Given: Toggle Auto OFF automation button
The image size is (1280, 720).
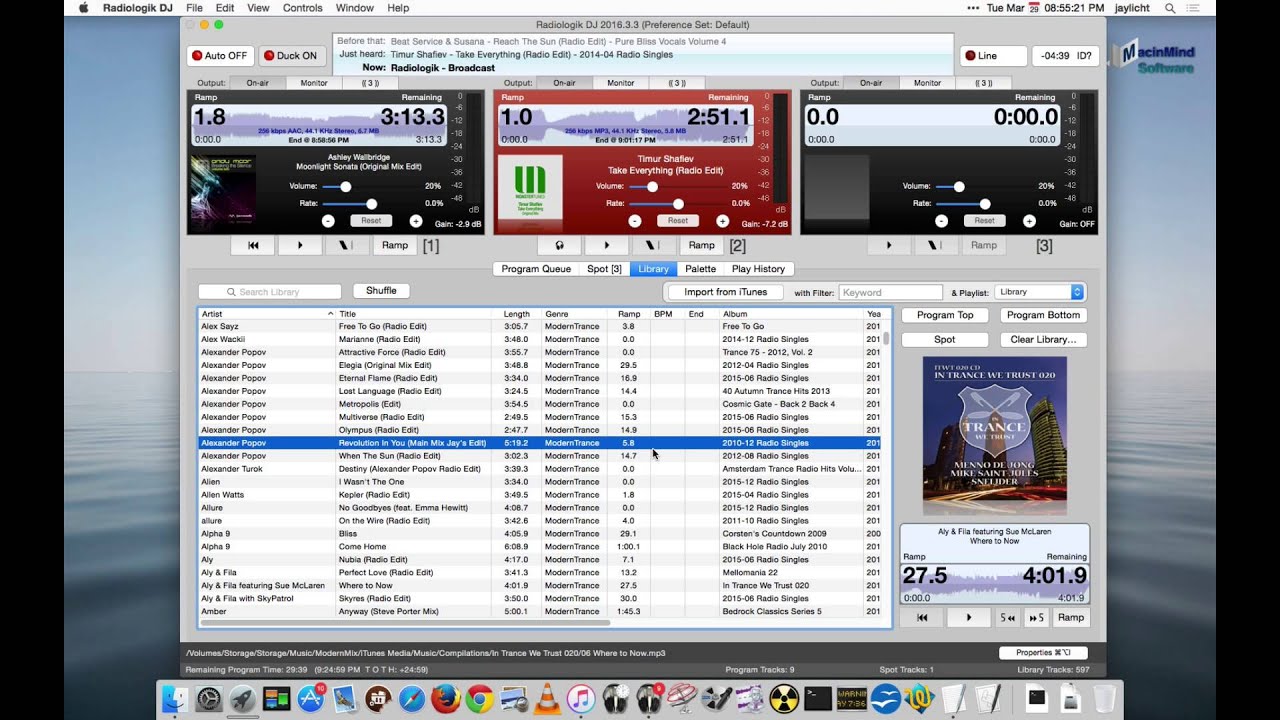Looking at the screenshot, I should tap(220, 56).
